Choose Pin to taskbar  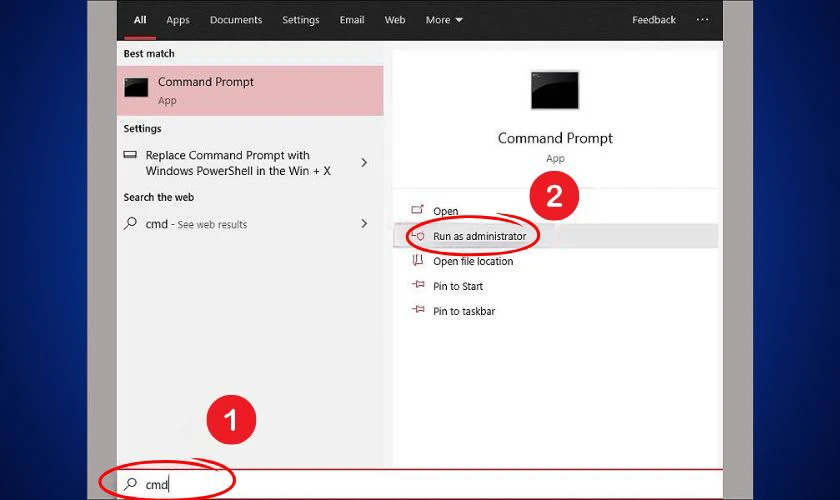pos(464,311)
